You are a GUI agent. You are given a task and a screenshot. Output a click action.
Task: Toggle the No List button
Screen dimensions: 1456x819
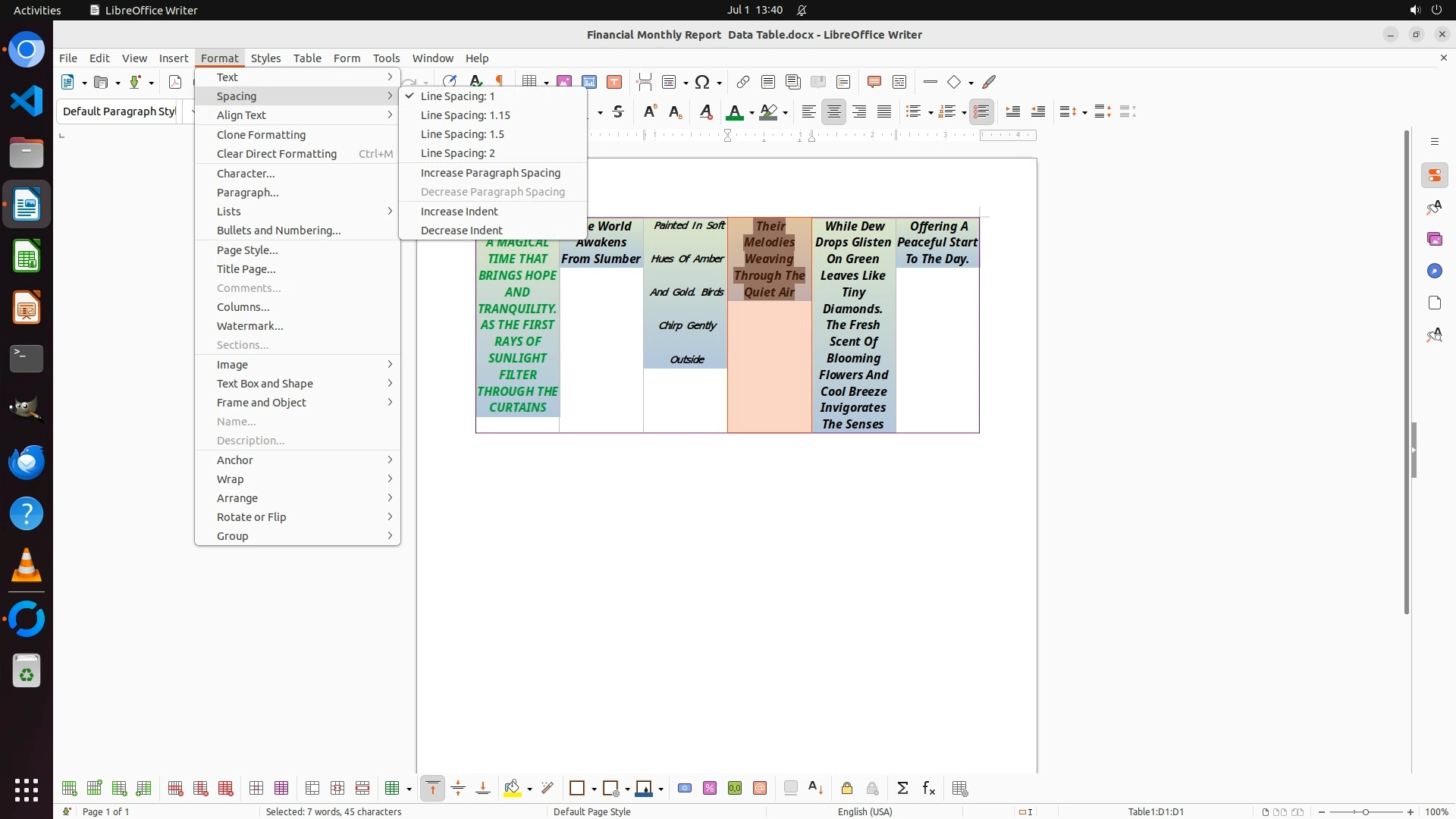(x=981, y=112)
